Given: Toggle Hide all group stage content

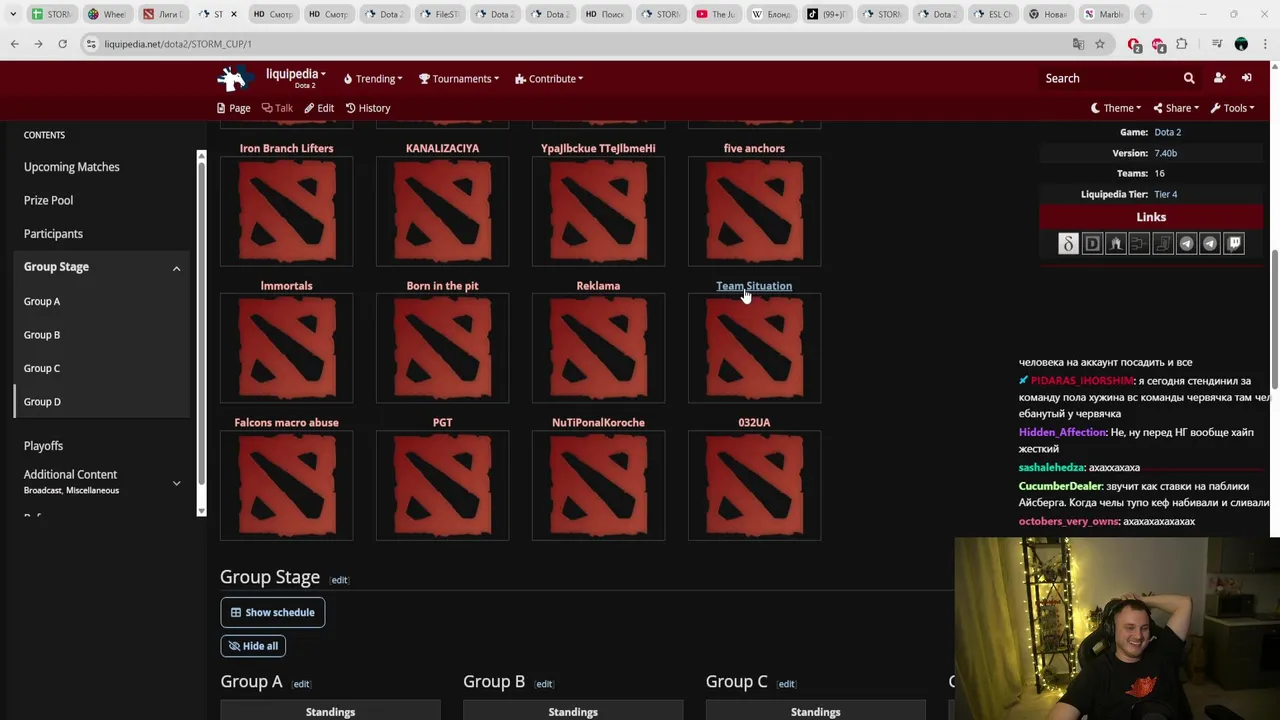Looking at the screenshot, I should point(253,646).
